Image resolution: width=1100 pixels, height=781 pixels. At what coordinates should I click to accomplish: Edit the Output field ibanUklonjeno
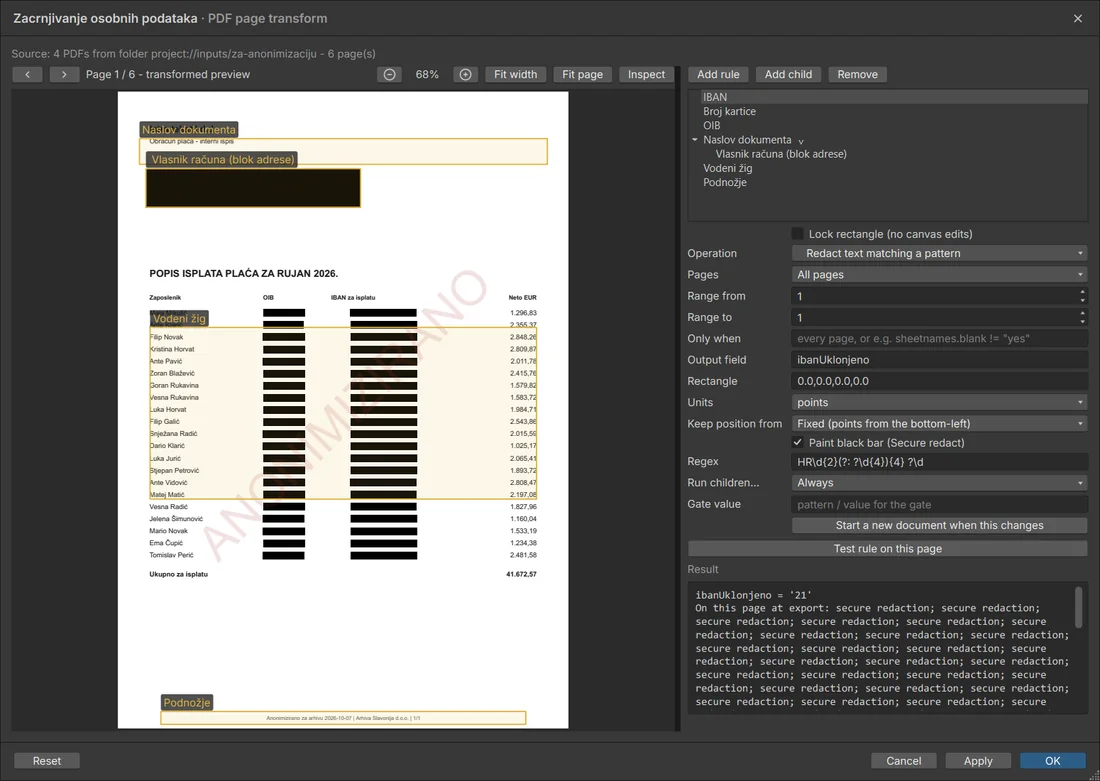(939, 360)
